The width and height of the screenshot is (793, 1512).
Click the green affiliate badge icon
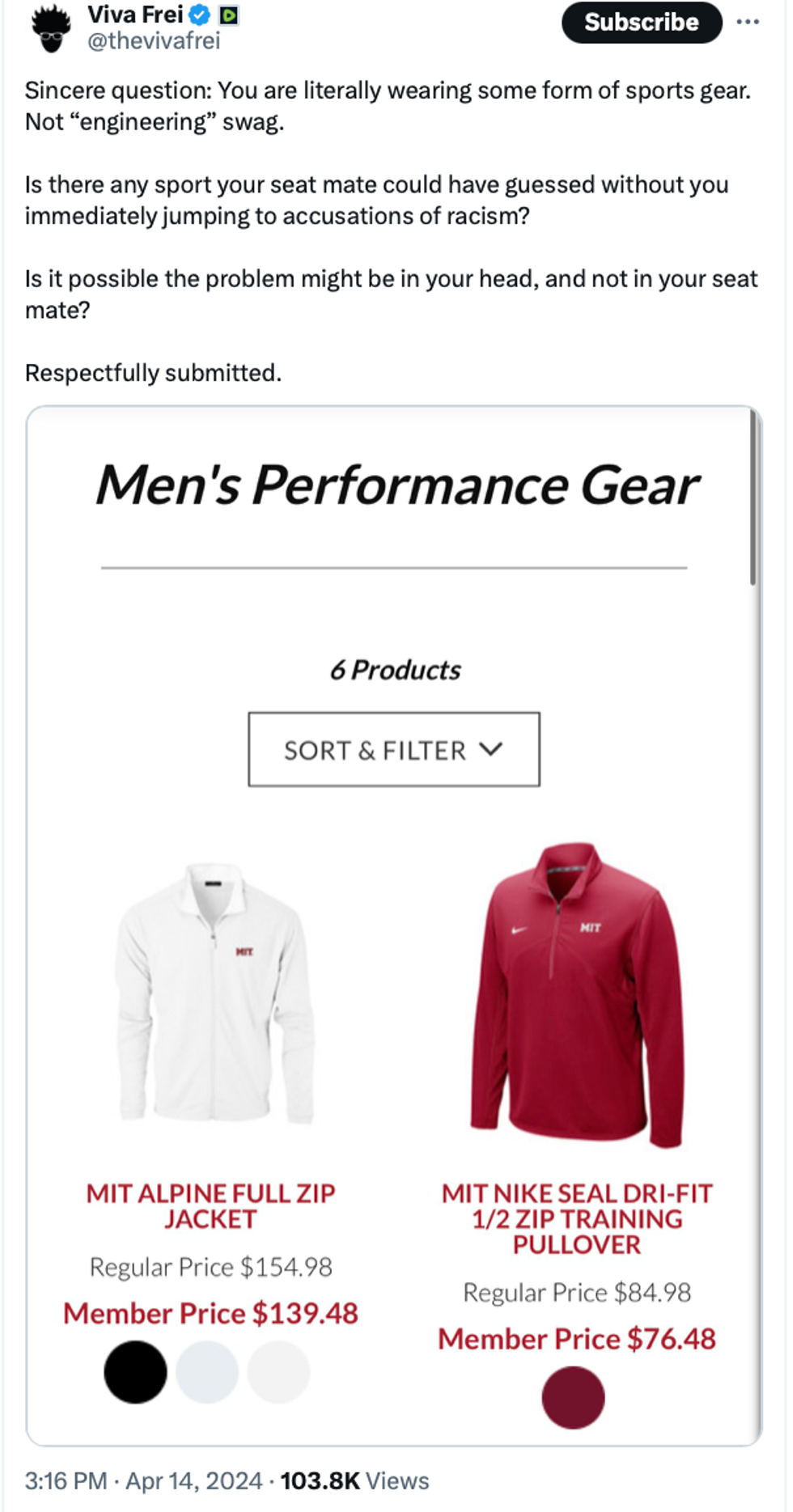(x=229, y=15)
